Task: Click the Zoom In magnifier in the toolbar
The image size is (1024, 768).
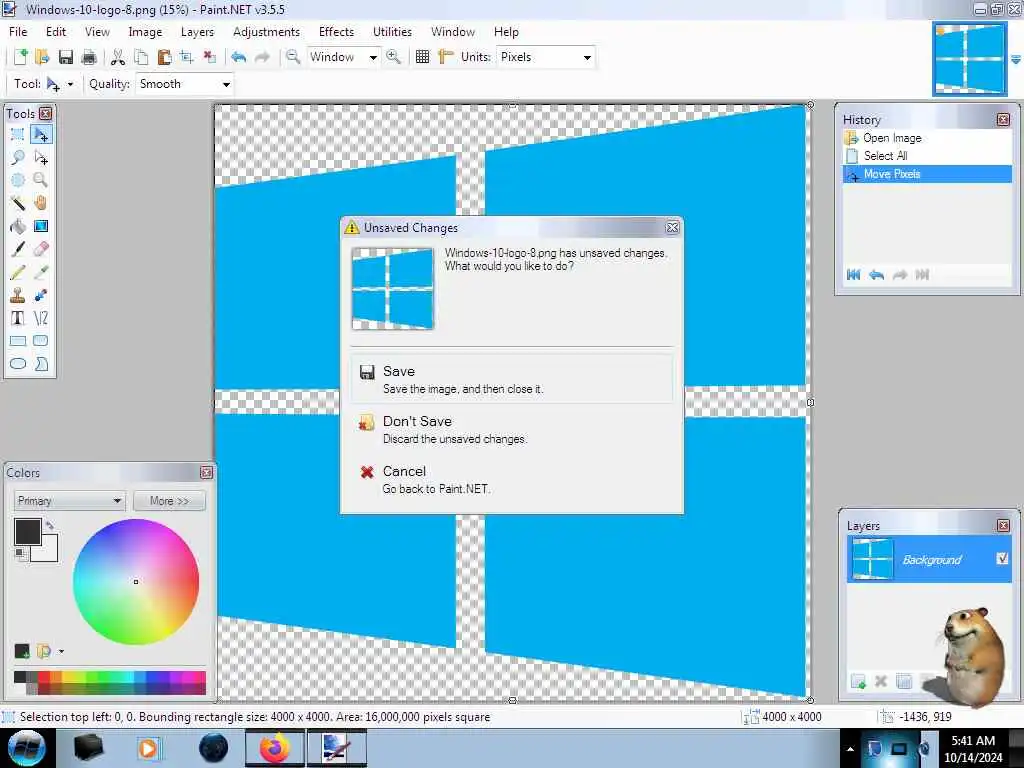Action: point(393,57)
